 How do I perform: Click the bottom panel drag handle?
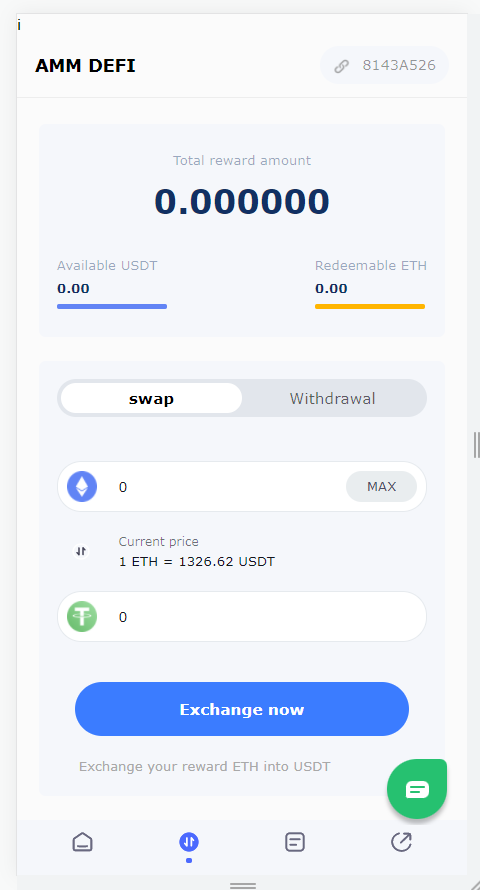click(243, 885)
